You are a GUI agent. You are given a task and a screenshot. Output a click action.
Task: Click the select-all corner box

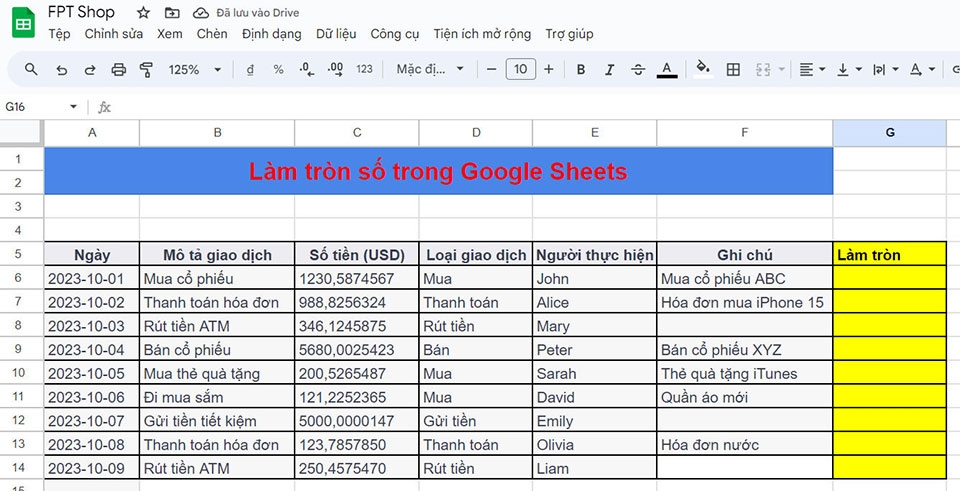click(21, 132)
